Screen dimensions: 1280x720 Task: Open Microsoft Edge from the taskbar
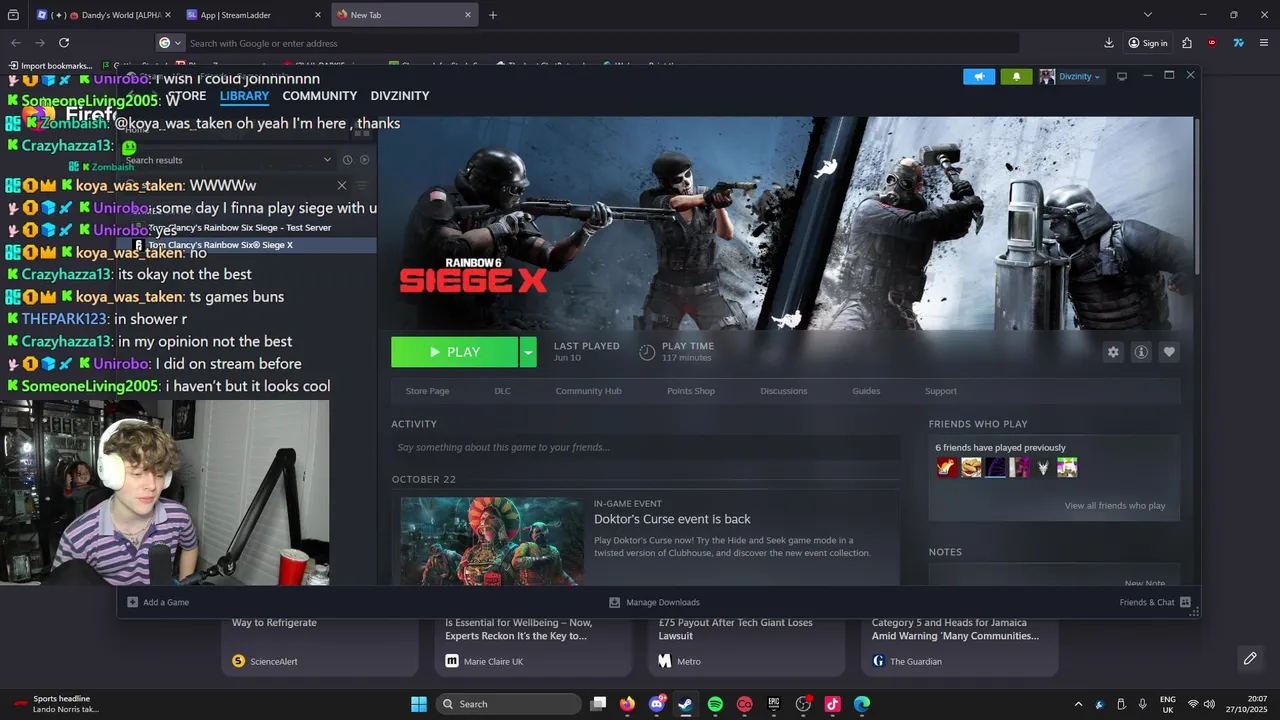[x=862, y=704]
